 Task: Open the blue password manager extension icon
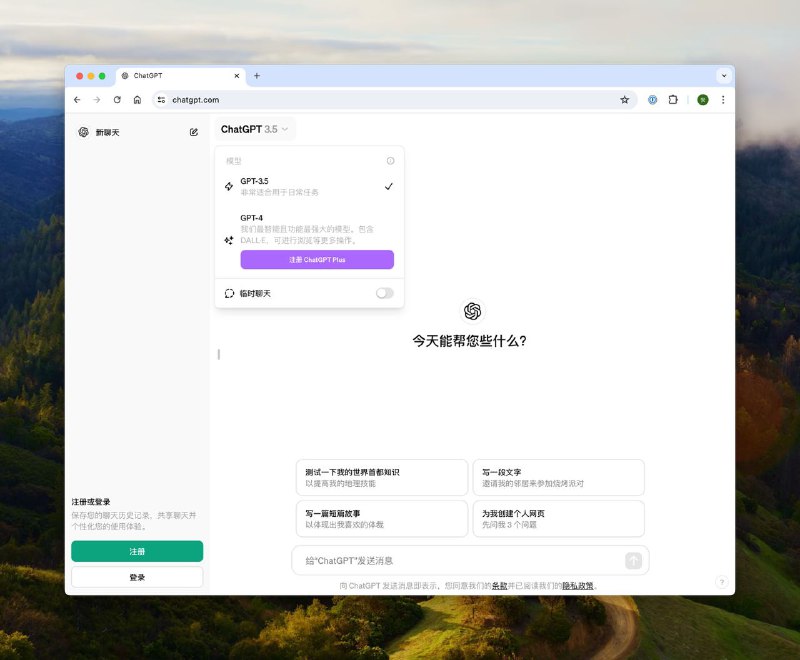pos(653,100)
